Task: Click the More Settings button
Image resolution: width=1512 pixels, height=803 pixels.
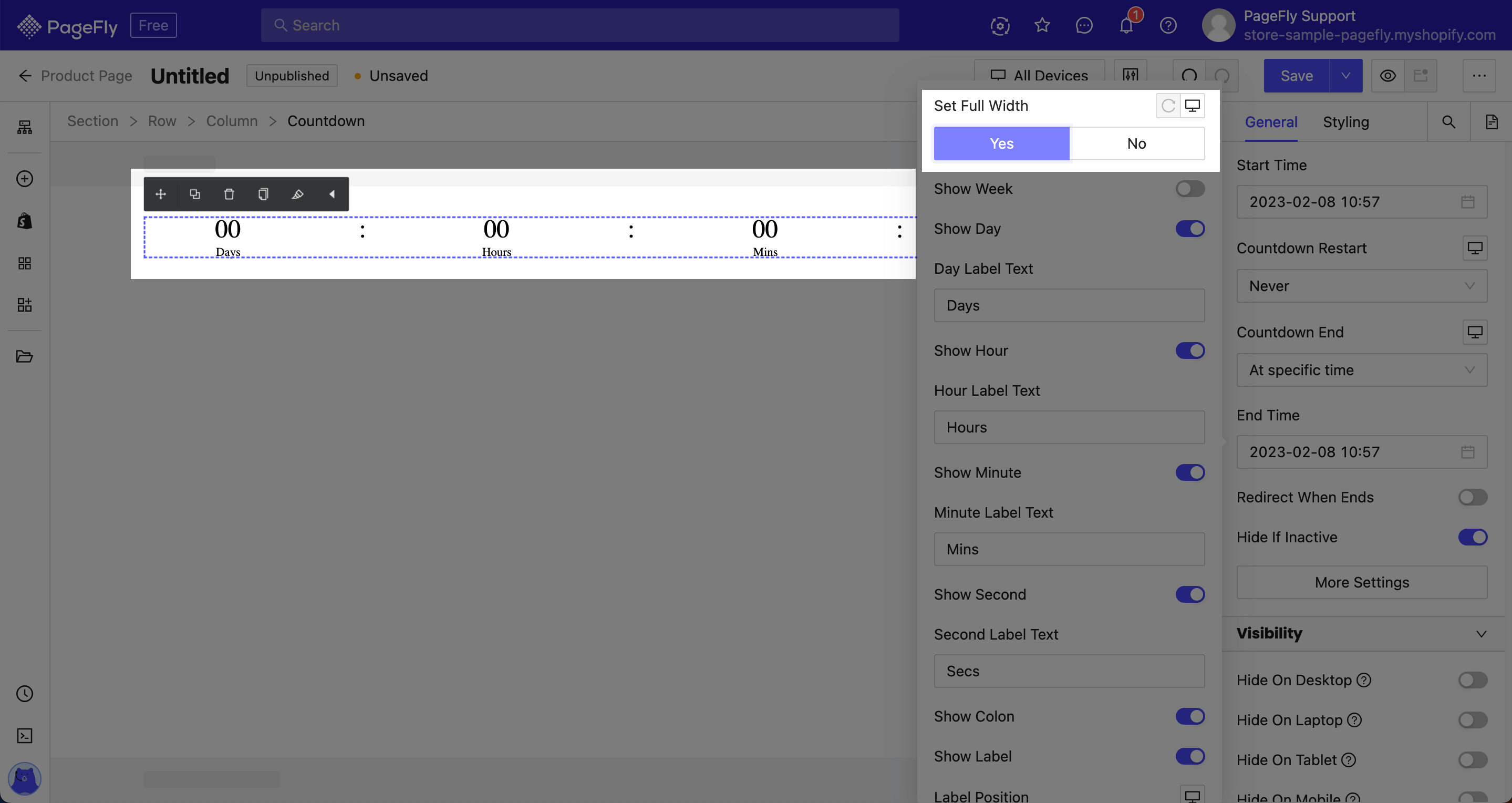Action: coord(1362,583)
